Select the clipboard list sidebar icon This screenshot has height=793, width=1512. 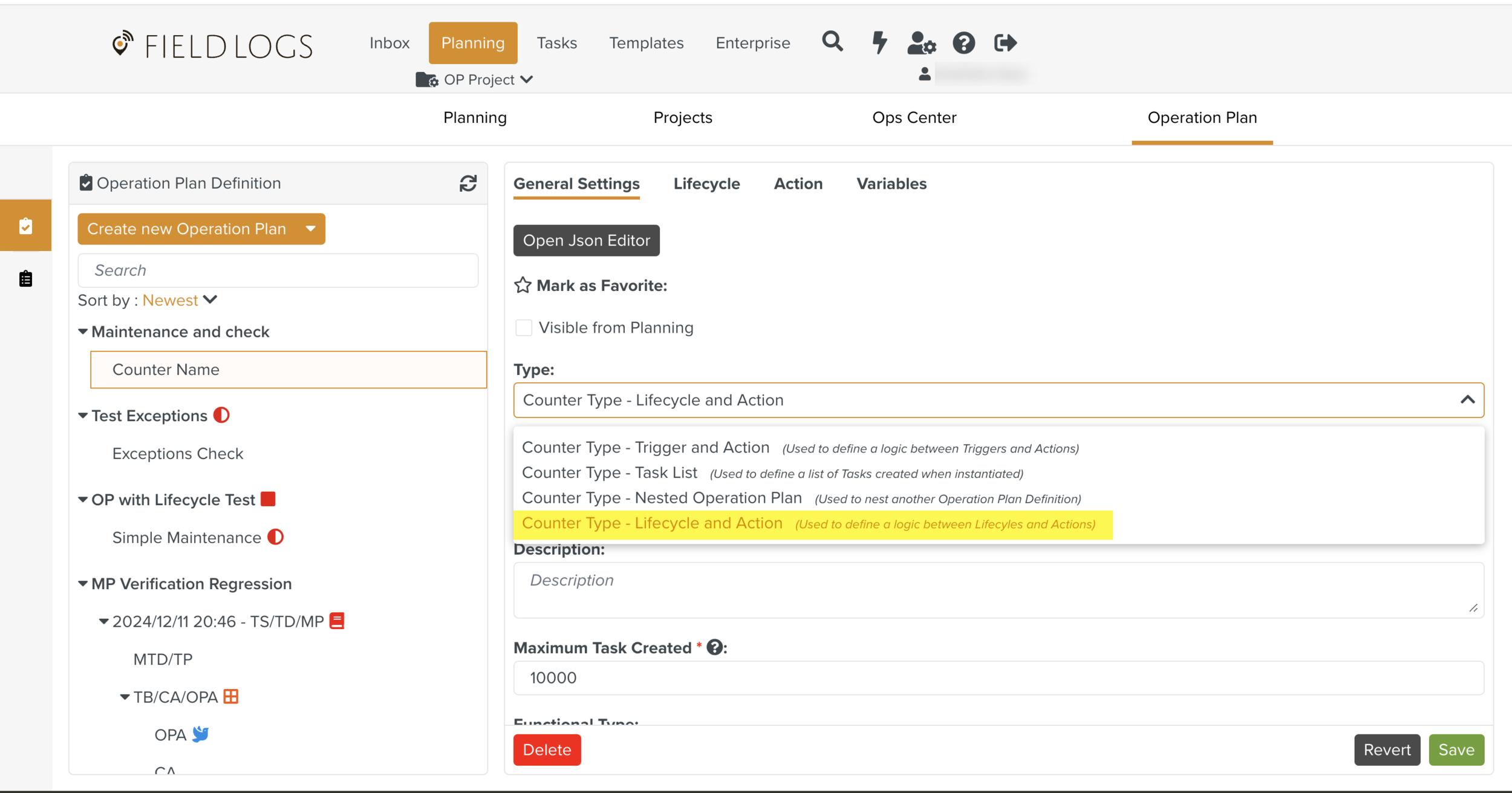(25, 279)
